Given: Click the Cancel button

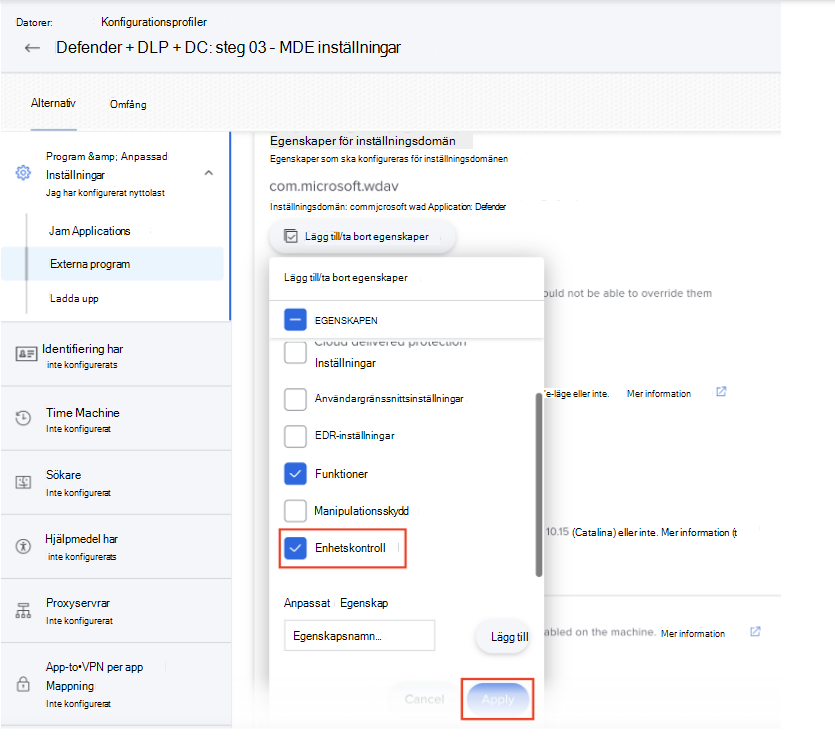Looking at the screenshot, I should coord(424,699).
